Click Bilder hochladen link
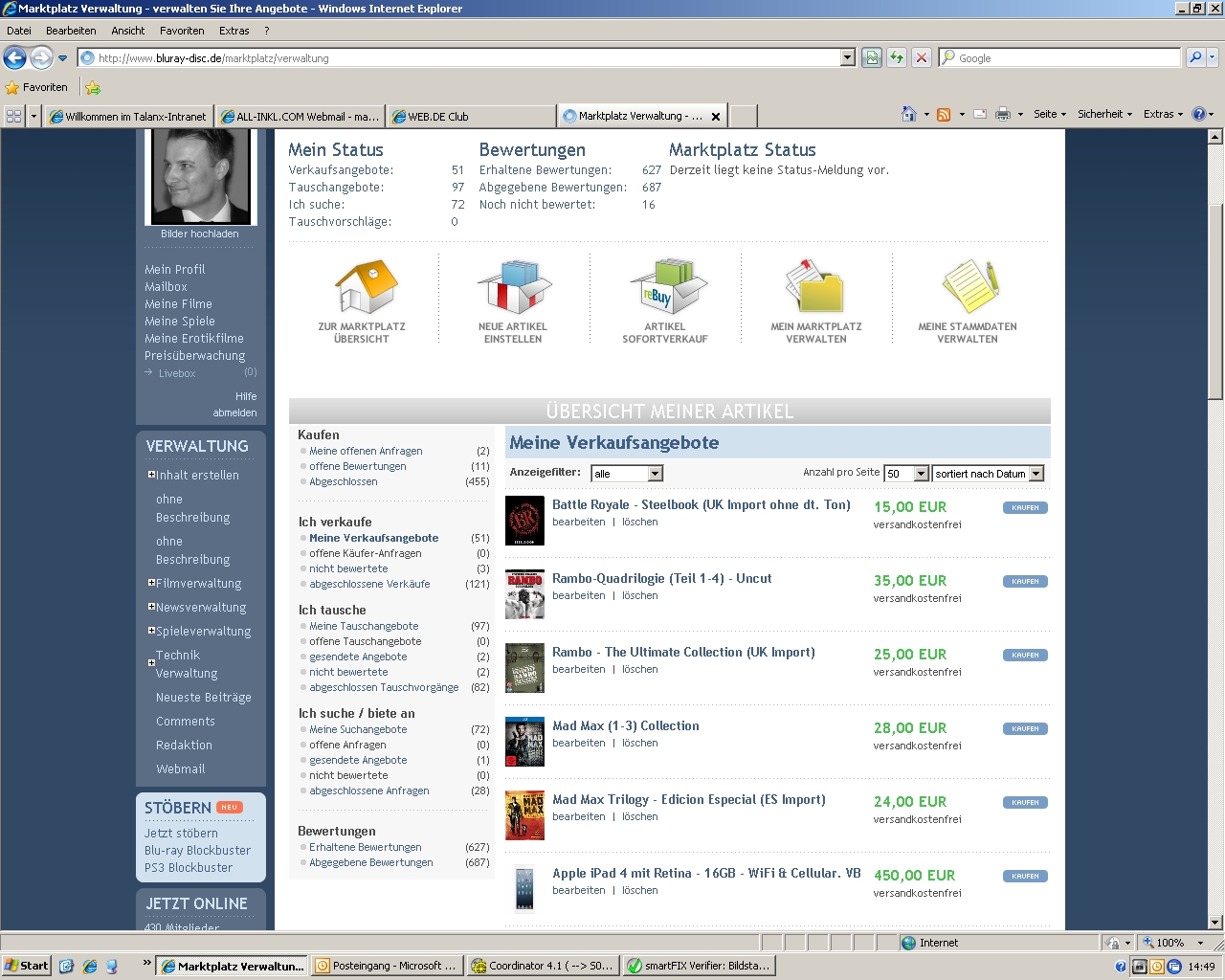 coord(200,234)
